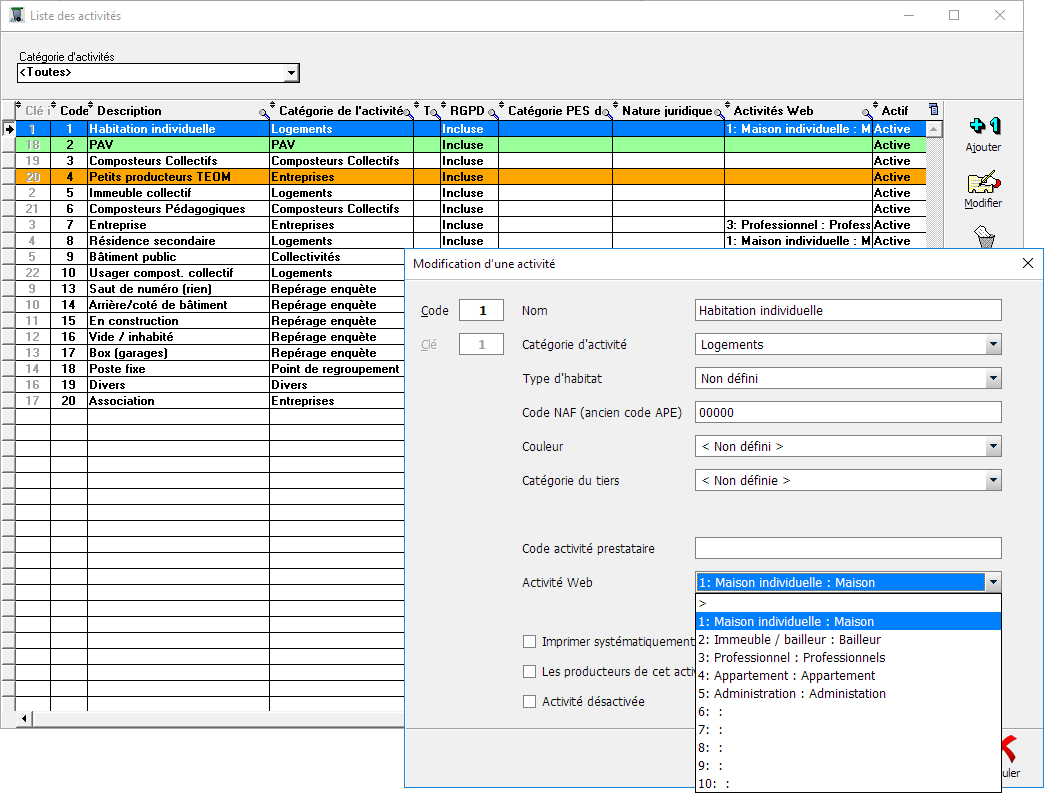Click the Ajouter (add) icon
The image size is (1044, 794).
983,127
